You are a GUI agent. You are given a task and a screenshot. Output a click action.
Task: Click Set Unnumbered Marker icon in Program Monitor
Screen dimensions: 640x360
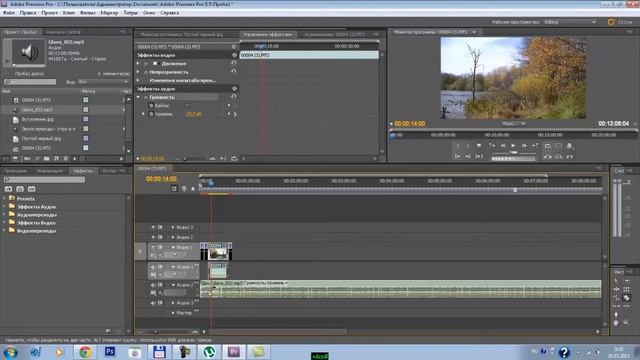(479, 146)
